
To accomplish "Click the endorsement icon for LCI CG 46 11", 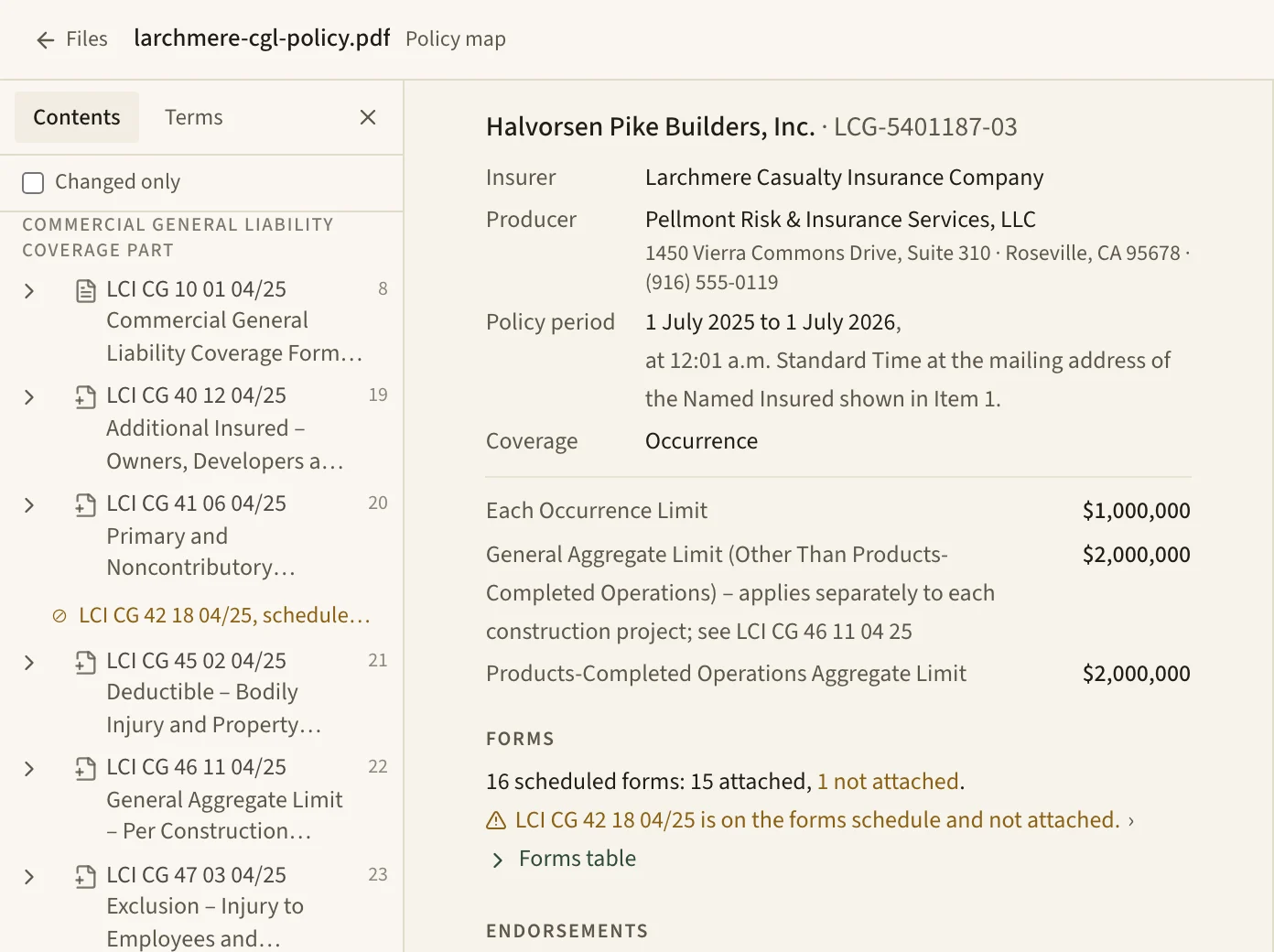I will pyautogui.click(x=86, y=769).
